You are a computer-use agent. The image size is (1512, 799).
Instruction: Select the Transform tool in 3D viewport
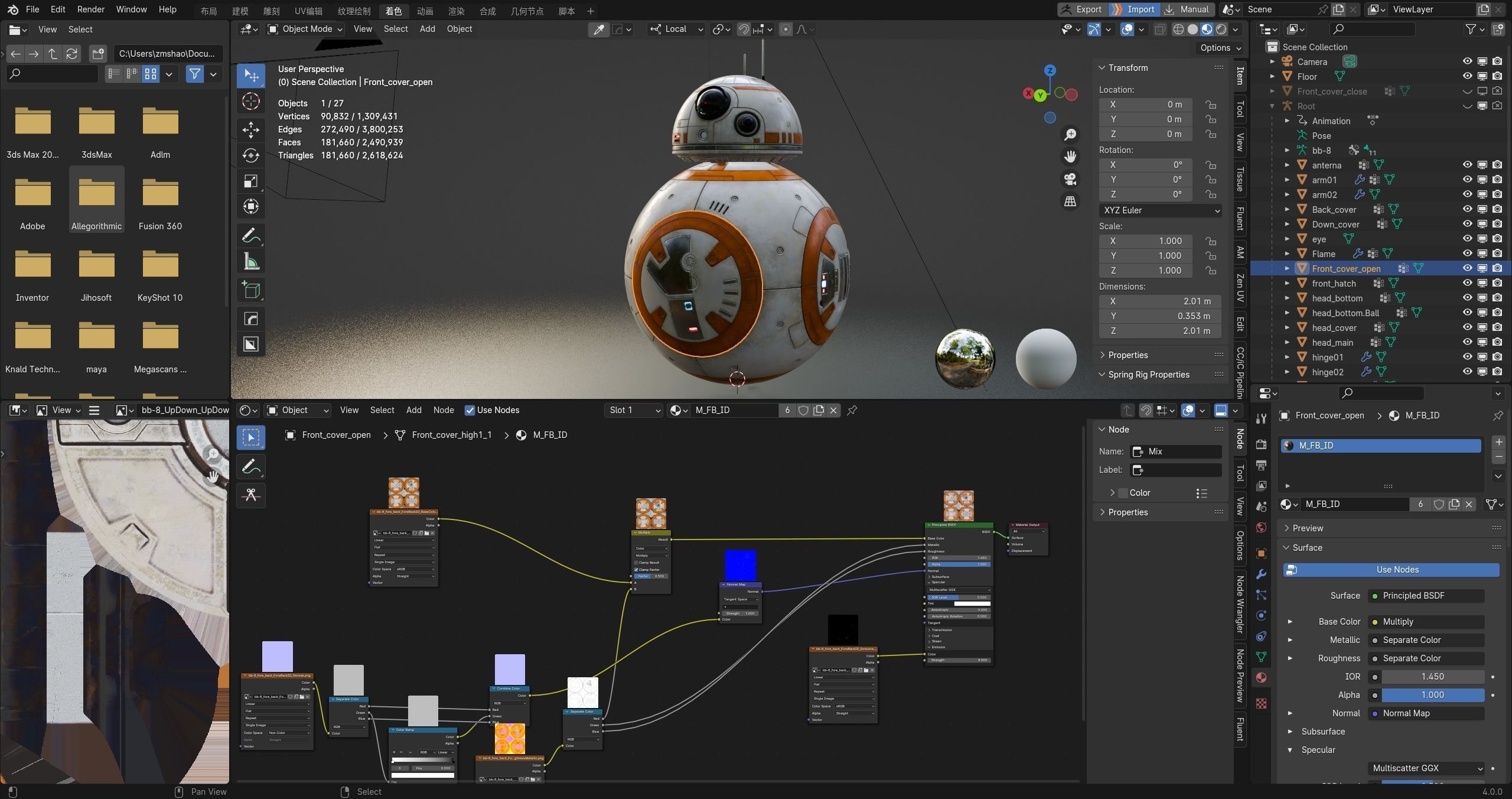251,206
